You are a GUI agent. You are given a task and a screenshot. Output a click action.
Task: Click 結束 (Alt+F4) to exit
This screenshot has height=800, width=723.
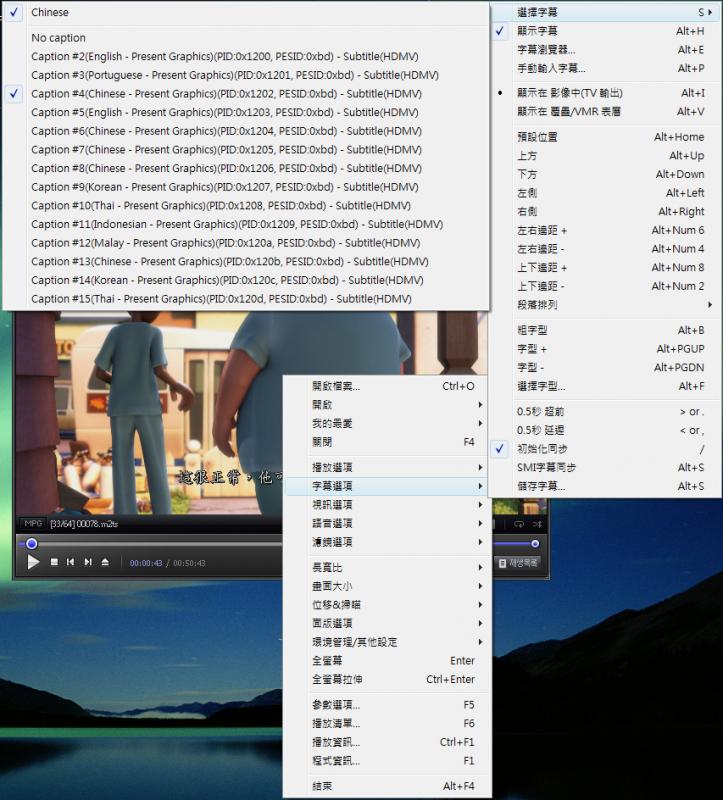387,786
